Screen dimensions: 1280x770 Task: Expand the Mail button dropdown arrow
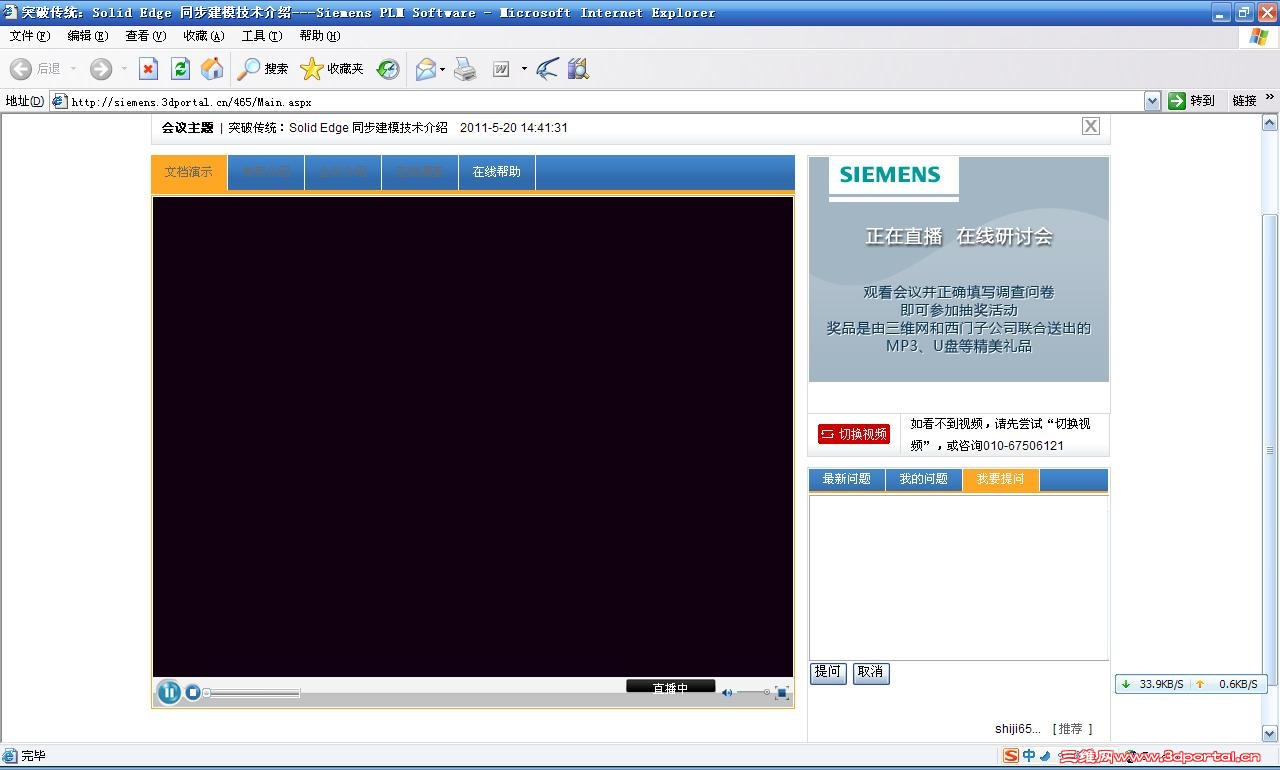point(443,69)
